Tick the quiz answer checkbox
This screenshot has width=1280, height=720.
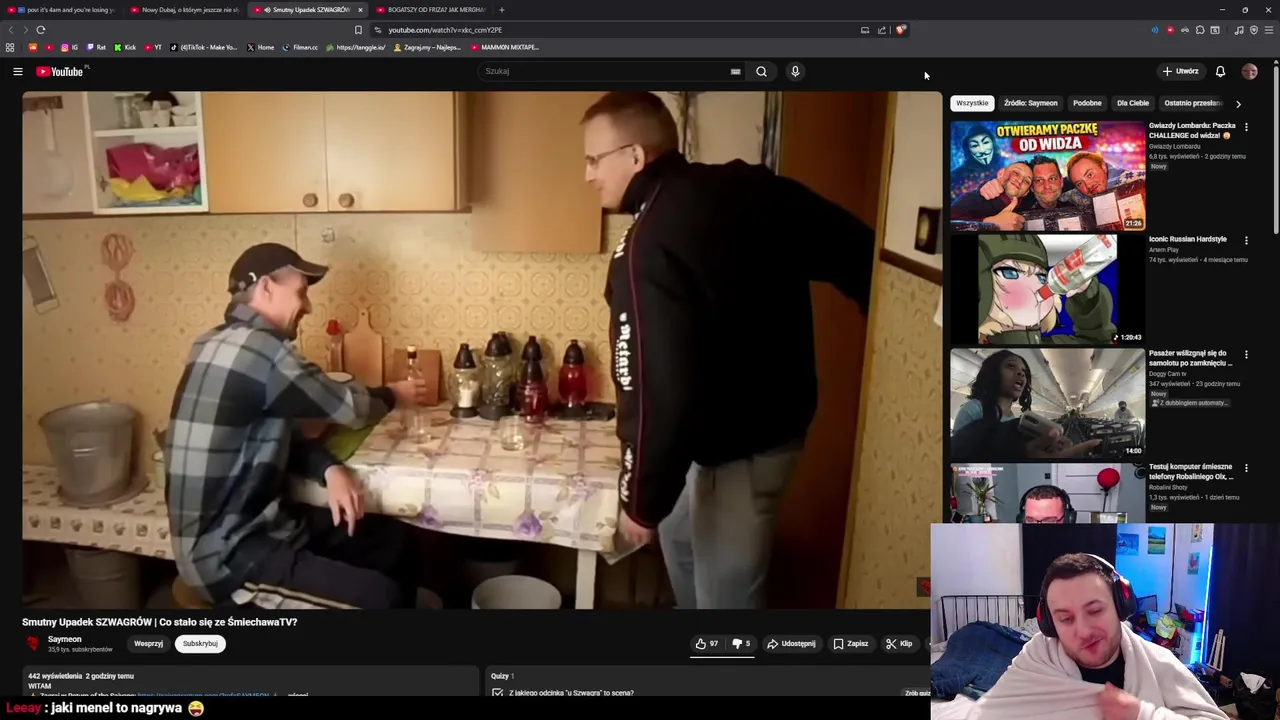(x=497, y=692)
